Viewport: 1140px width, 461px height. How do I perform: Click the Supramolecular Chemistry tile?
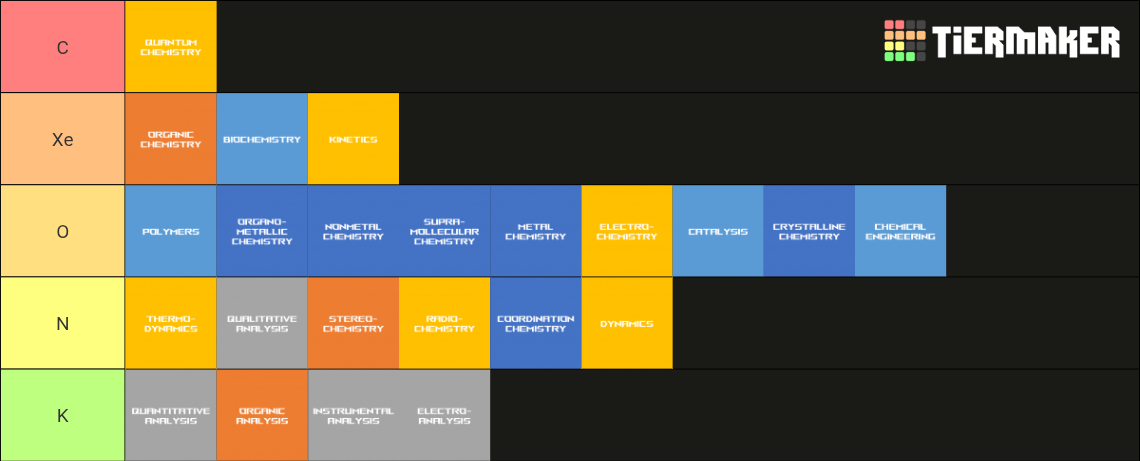(x=444, y=231)
